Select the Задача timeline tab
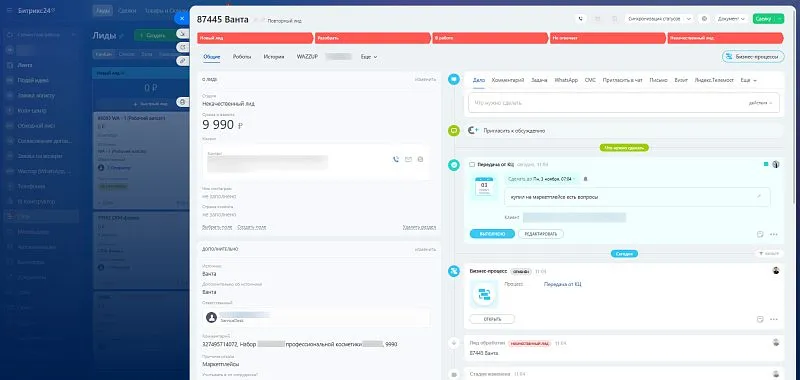The width and height of the screenshot is (800, 380). click(539, 81)
